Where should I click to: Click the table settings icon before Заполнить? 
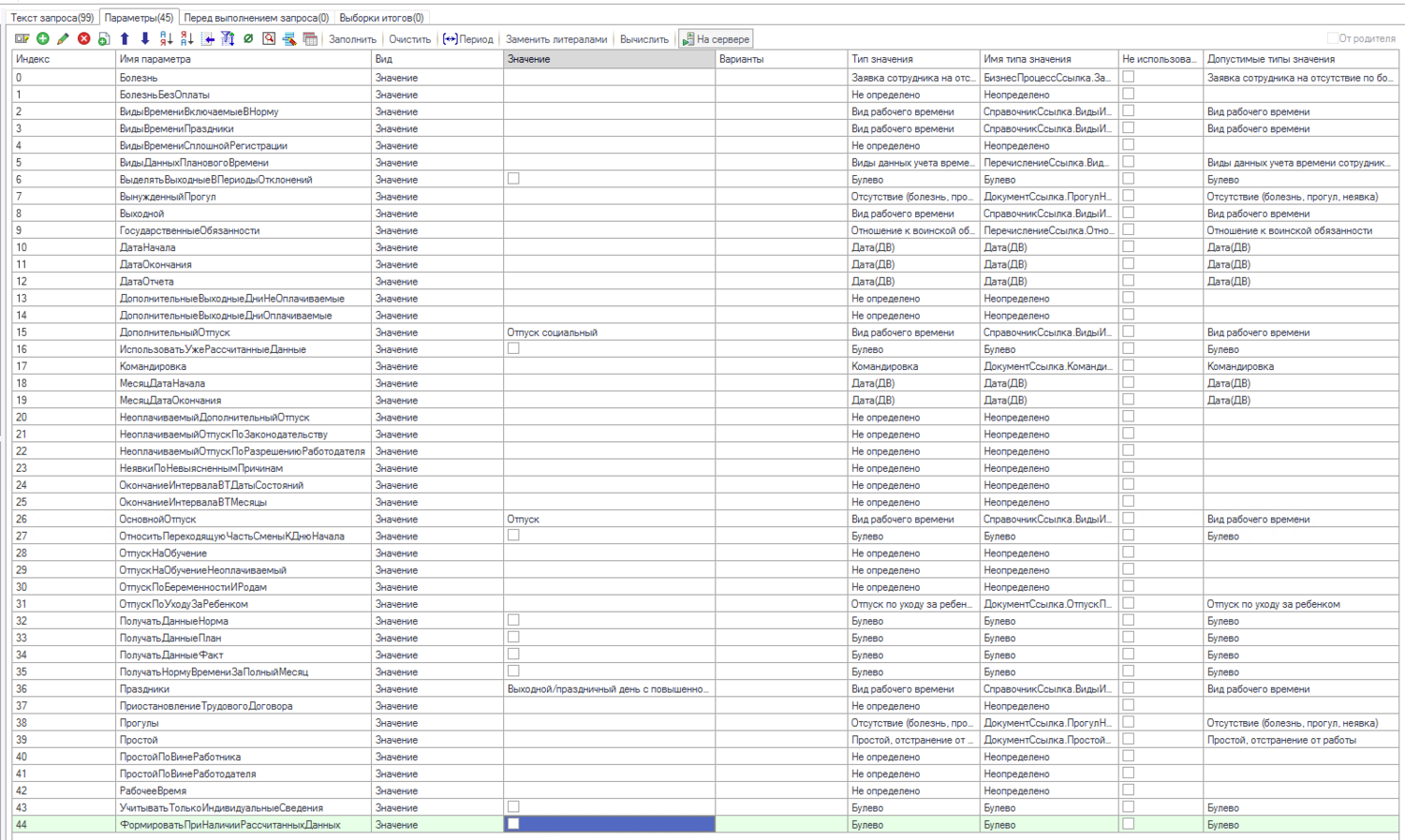click(310, 38)
